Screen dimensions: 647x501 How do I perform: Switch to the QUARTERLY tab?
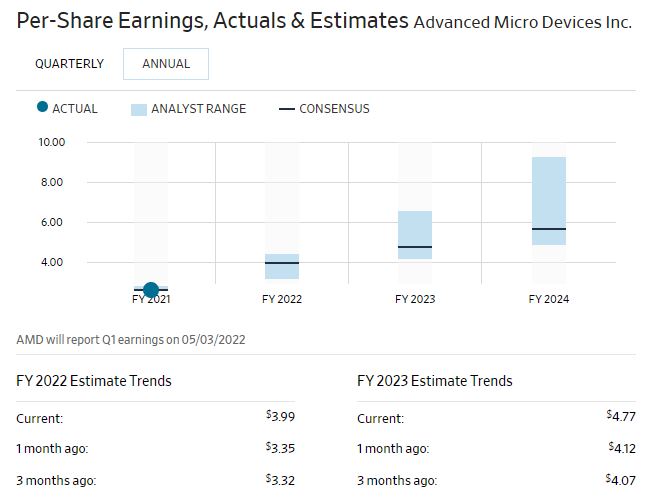(x=69, y=64)
